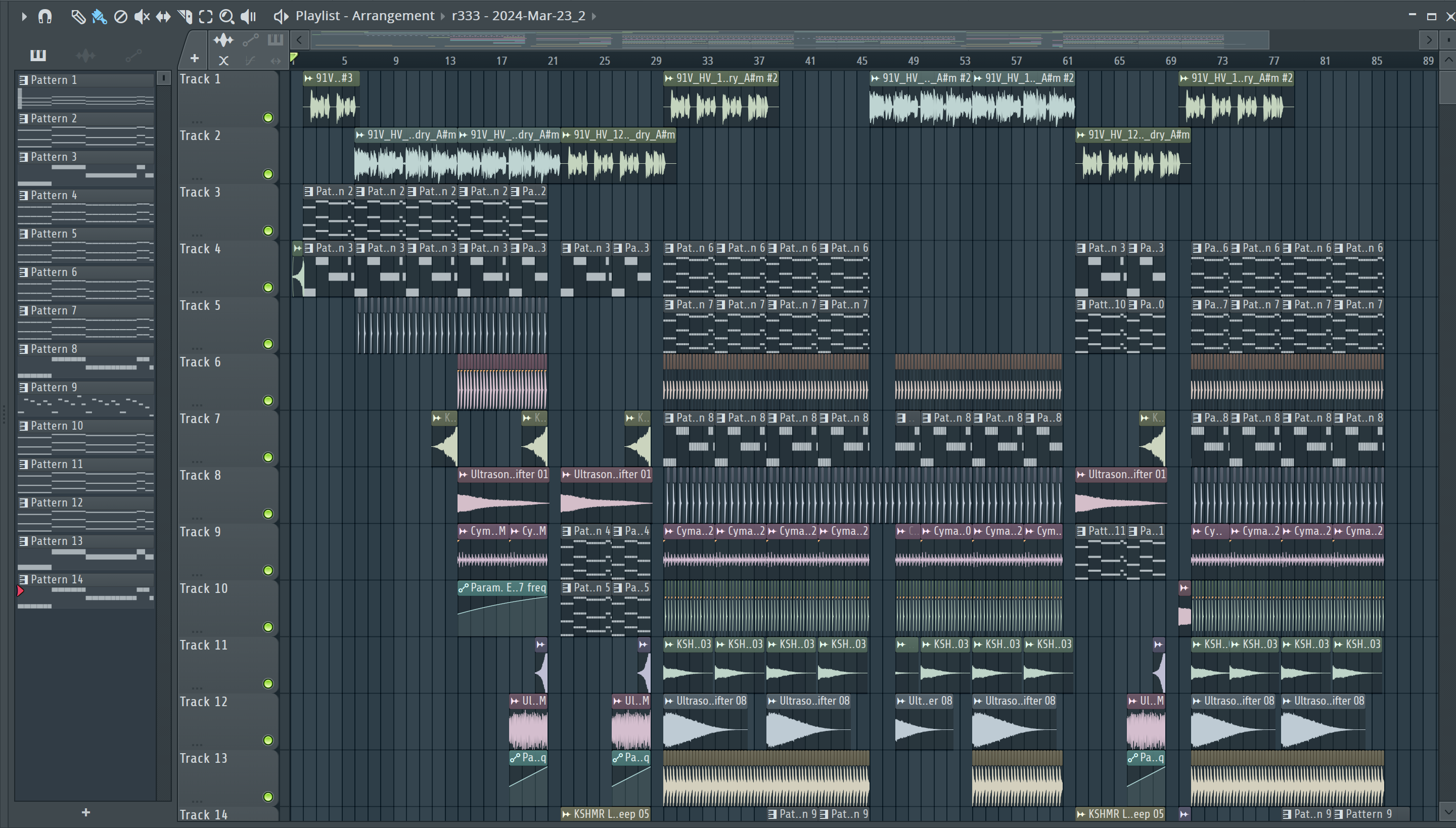Click the Pattern 2 icon in the picker
The height and width of the screenshot is (828, 1456).
(x=23, y=119)
